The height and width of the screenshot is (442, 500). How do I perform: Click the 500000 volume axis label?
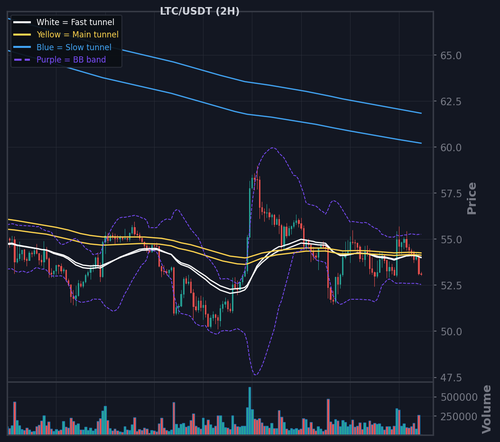click(459, 397)
